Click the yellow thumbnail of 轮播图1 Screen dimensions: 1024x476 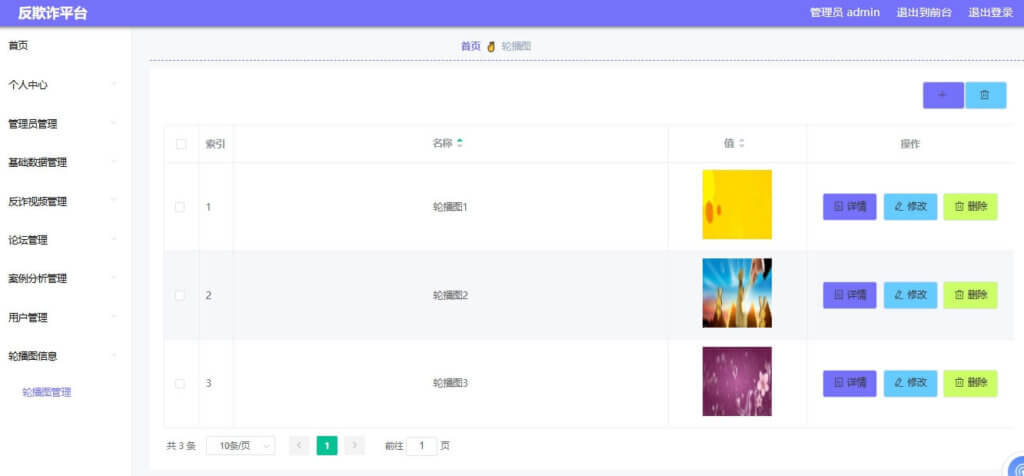pos(737,204)
